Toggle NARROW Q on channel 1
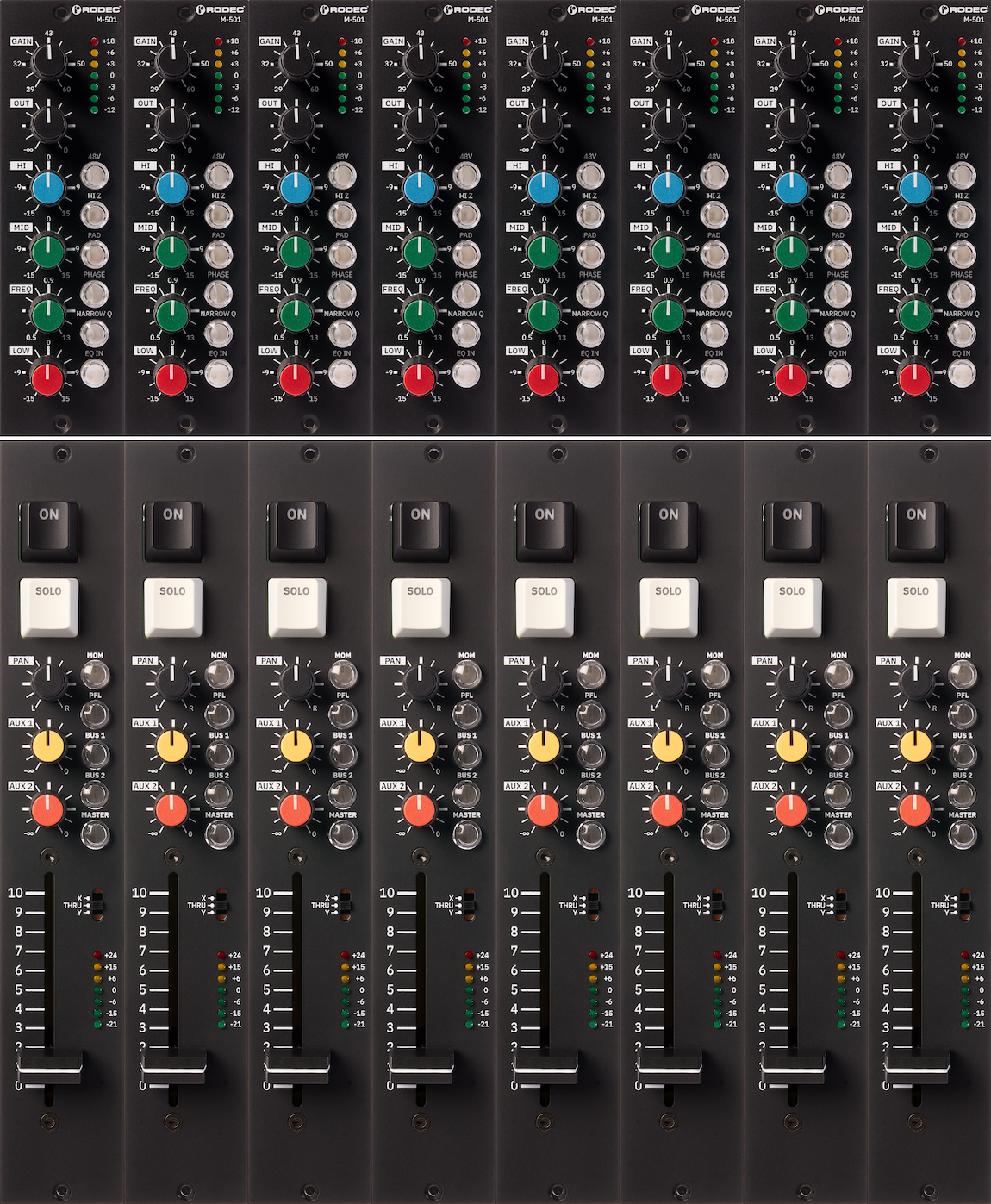Screen dimensions: 991x1204 (x=95, y=333)
